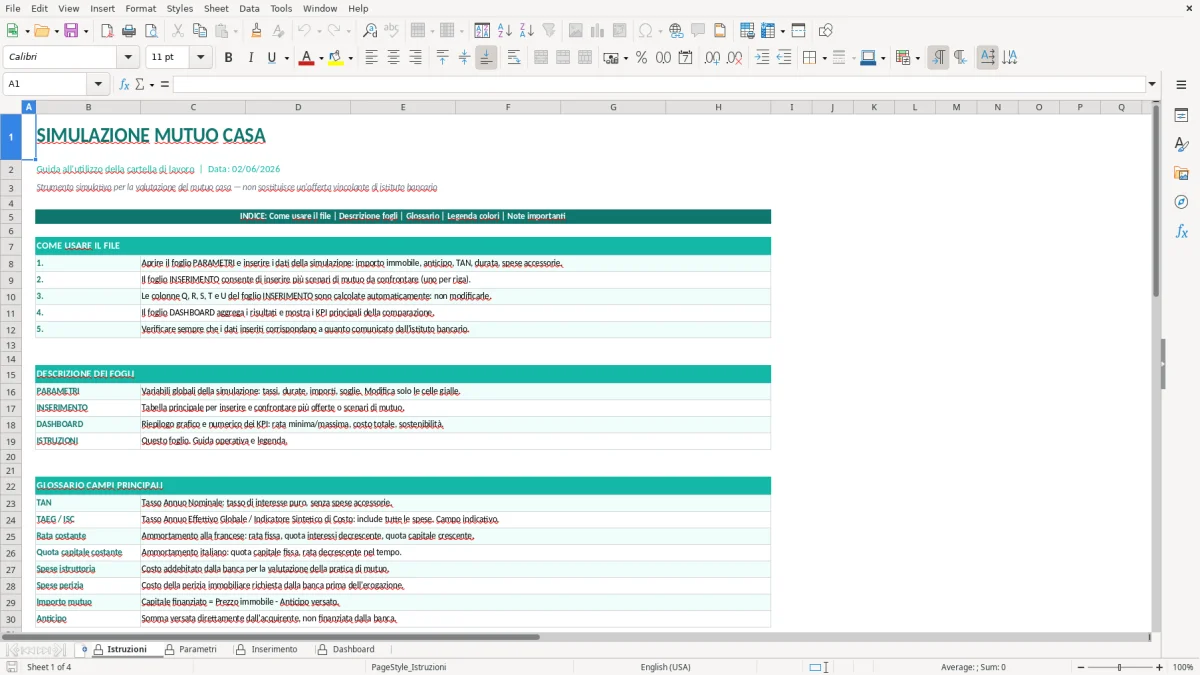Viewport: 1200px width, 675px height.
Task: Open Find & Replace
Action: click(x=370, y=31)
